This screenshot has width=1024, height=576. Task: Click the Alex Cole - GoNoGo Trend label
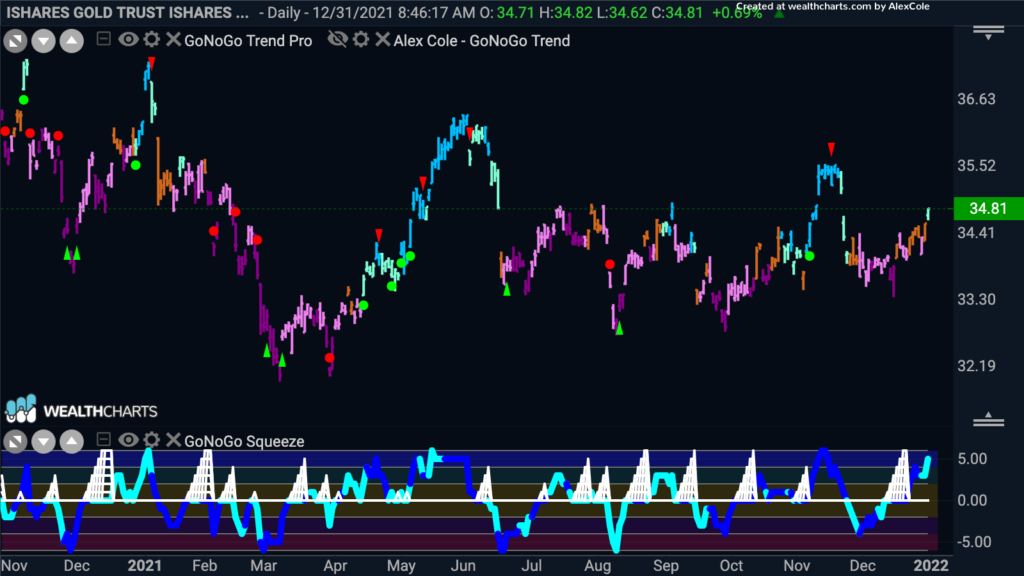point(482,40)
